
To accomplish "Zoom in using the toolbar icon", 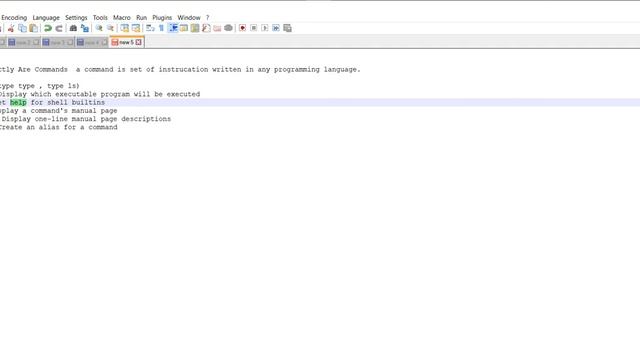I will (99, 28).
